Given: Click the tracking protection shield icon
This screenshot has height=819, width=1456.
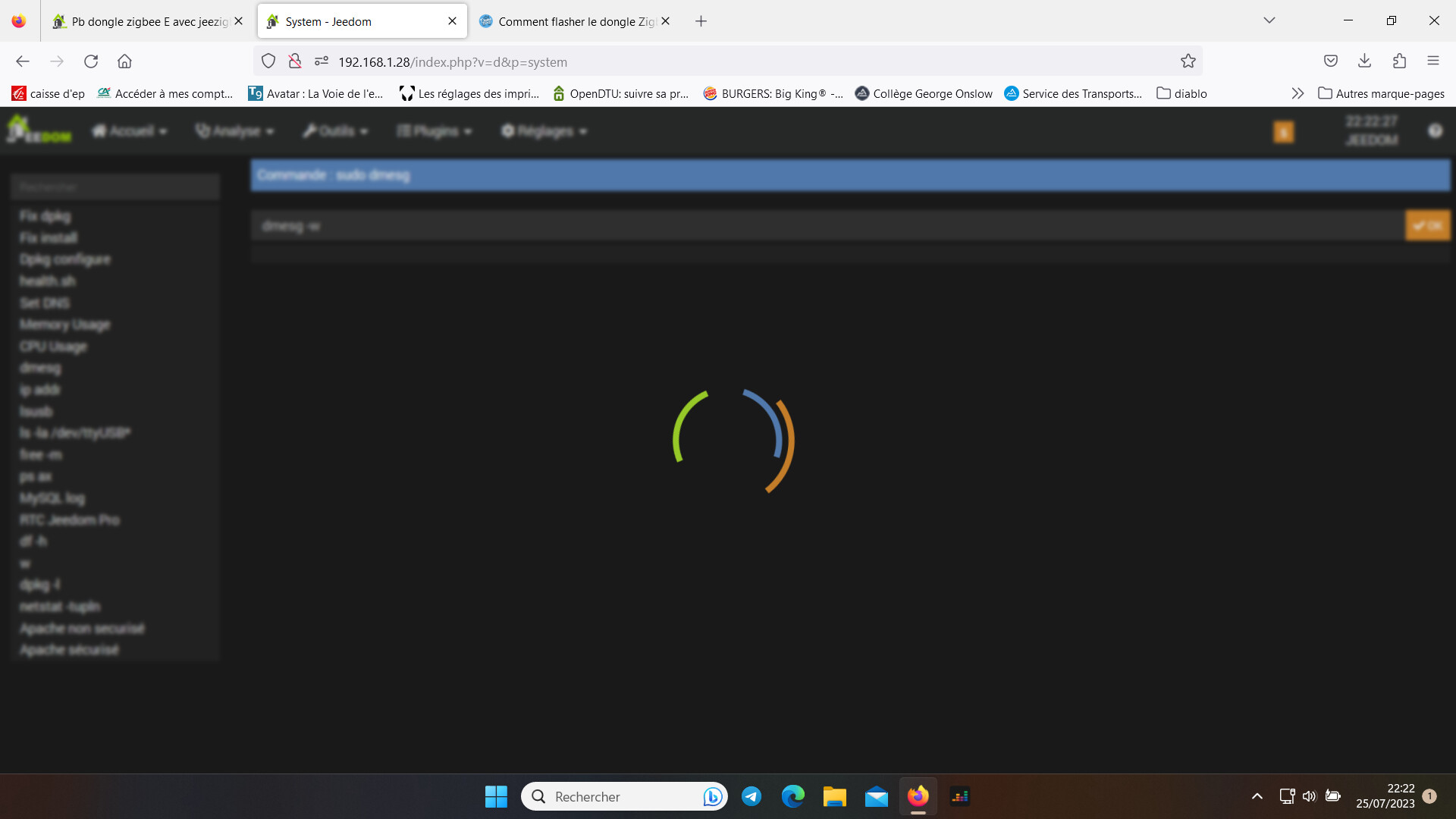Looking at the screenshot, I should coord(268,61).
